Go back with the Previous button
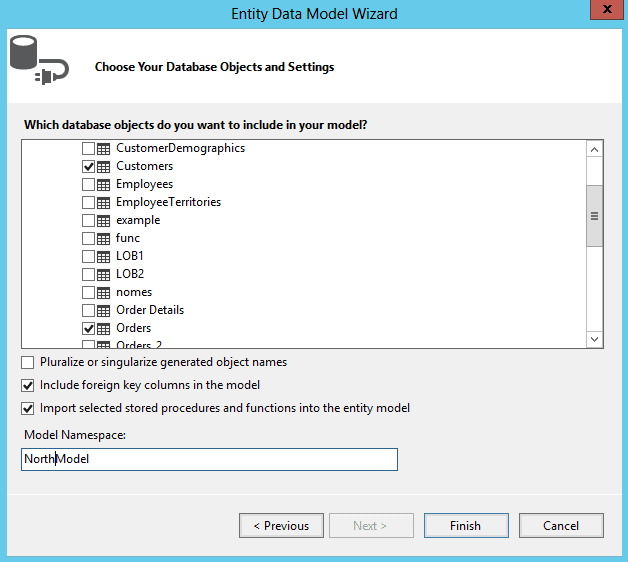This screenshot has width=628, height=562. 281,525
